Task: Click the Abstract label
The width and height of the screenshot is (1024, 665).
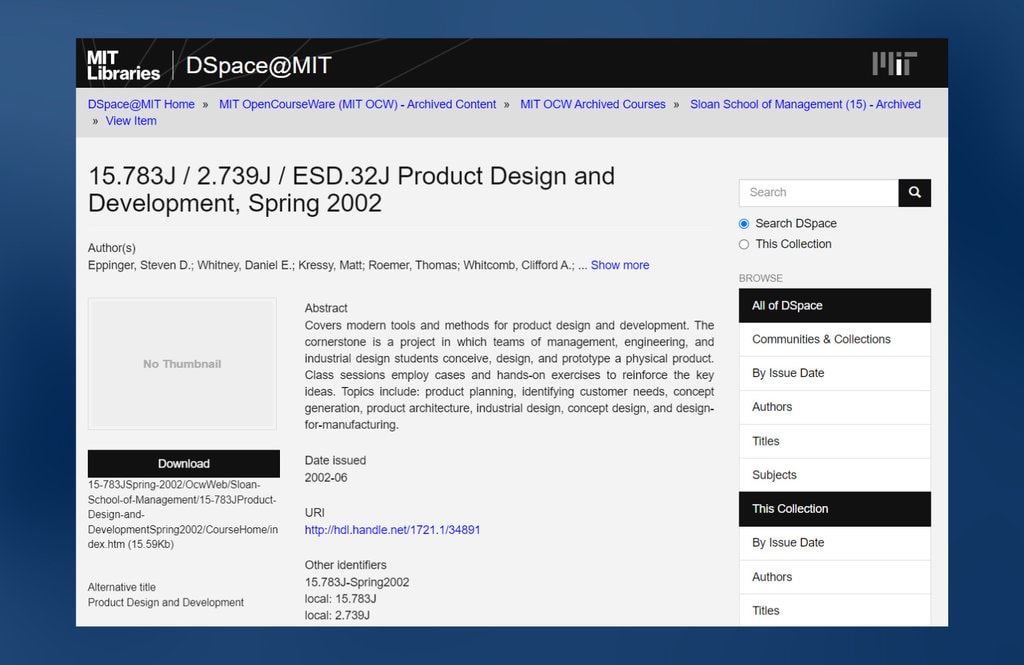Action: [326, 308]
